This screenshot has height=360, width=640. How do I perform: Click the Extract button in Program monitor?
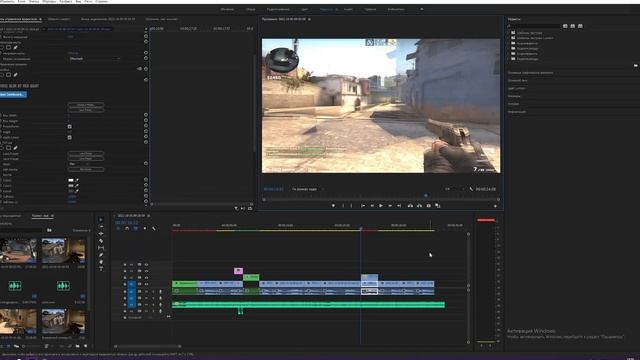pos(419,206)
